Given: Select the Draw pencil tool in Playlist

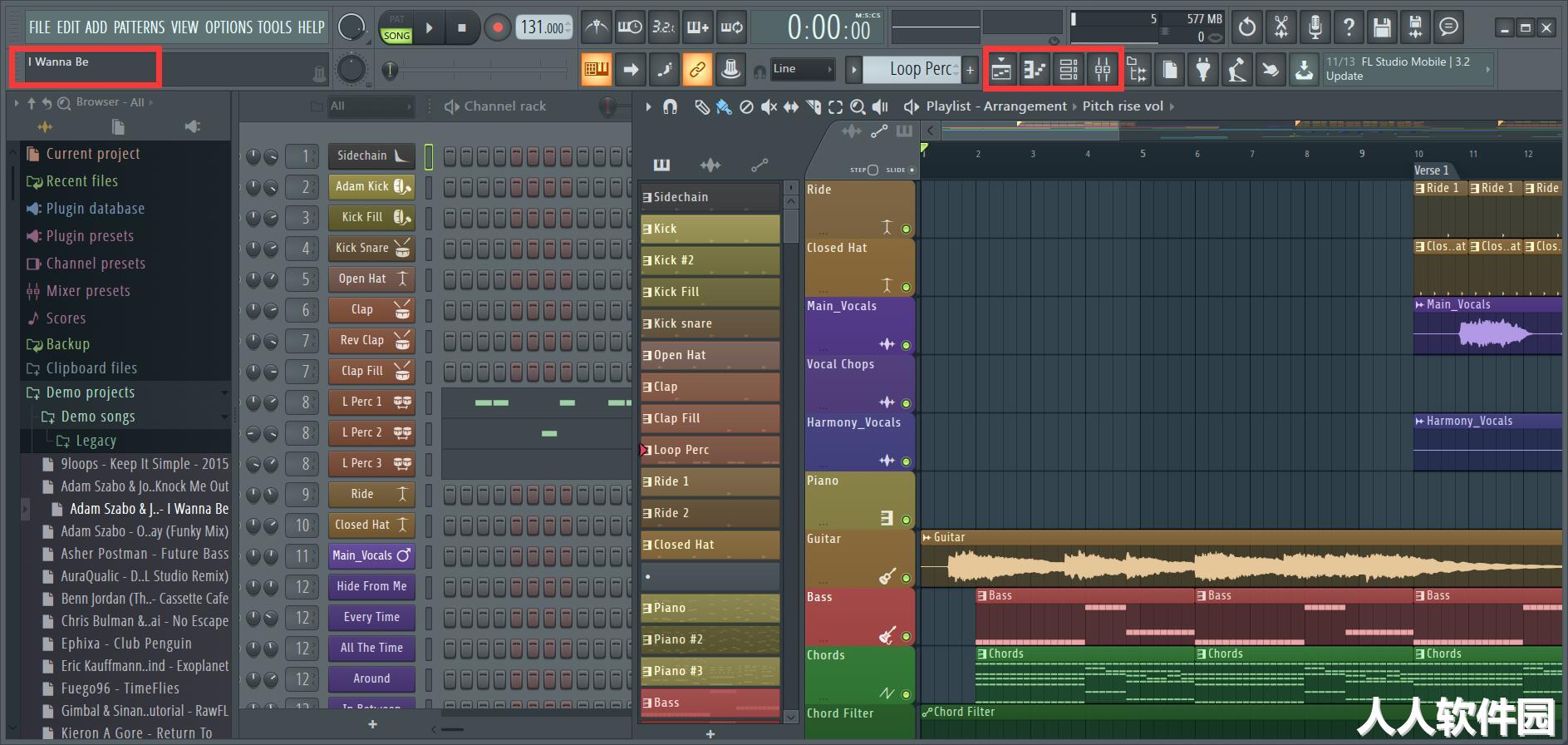Looking at the screenshot, I should (702, 106).
